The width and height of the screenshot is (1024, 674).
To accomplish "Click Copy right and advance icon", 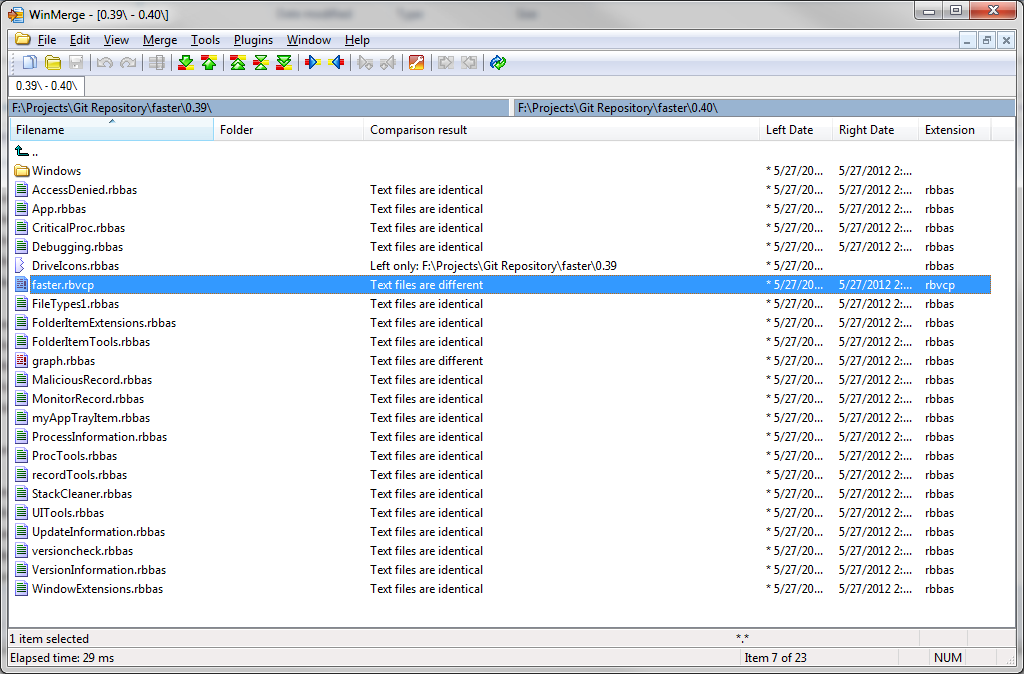I will click(365, 63).
